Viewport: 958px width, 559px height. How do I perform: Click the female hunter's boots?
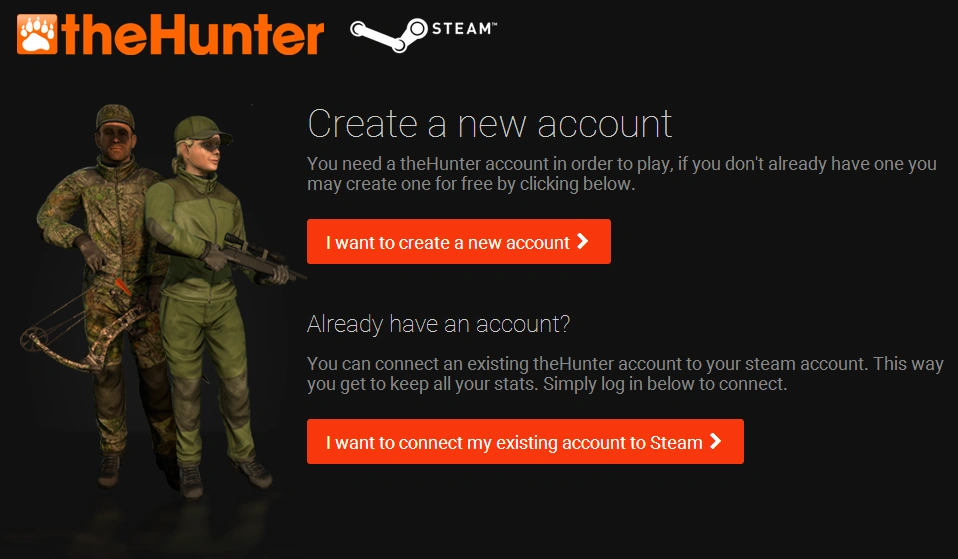click(x=223, y=478)
